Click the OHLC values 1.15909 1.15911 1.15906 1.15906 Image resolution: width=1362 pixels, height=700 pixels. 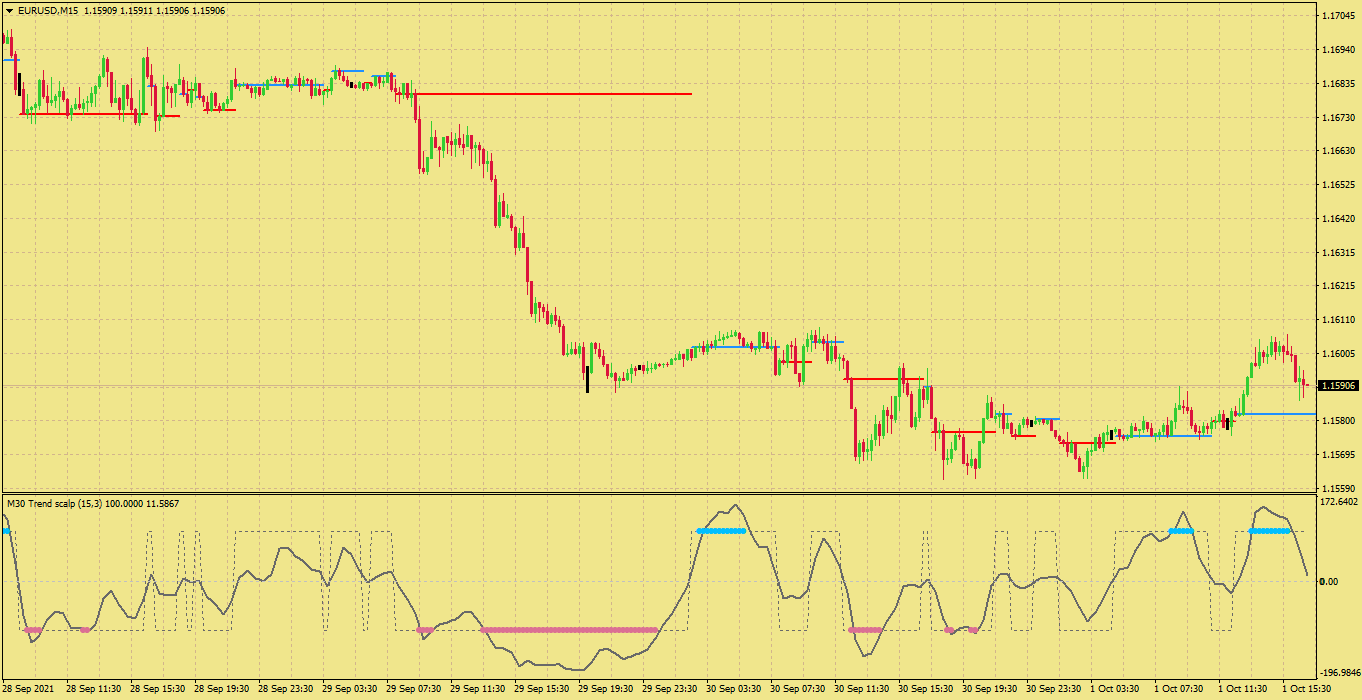[155, 10]
